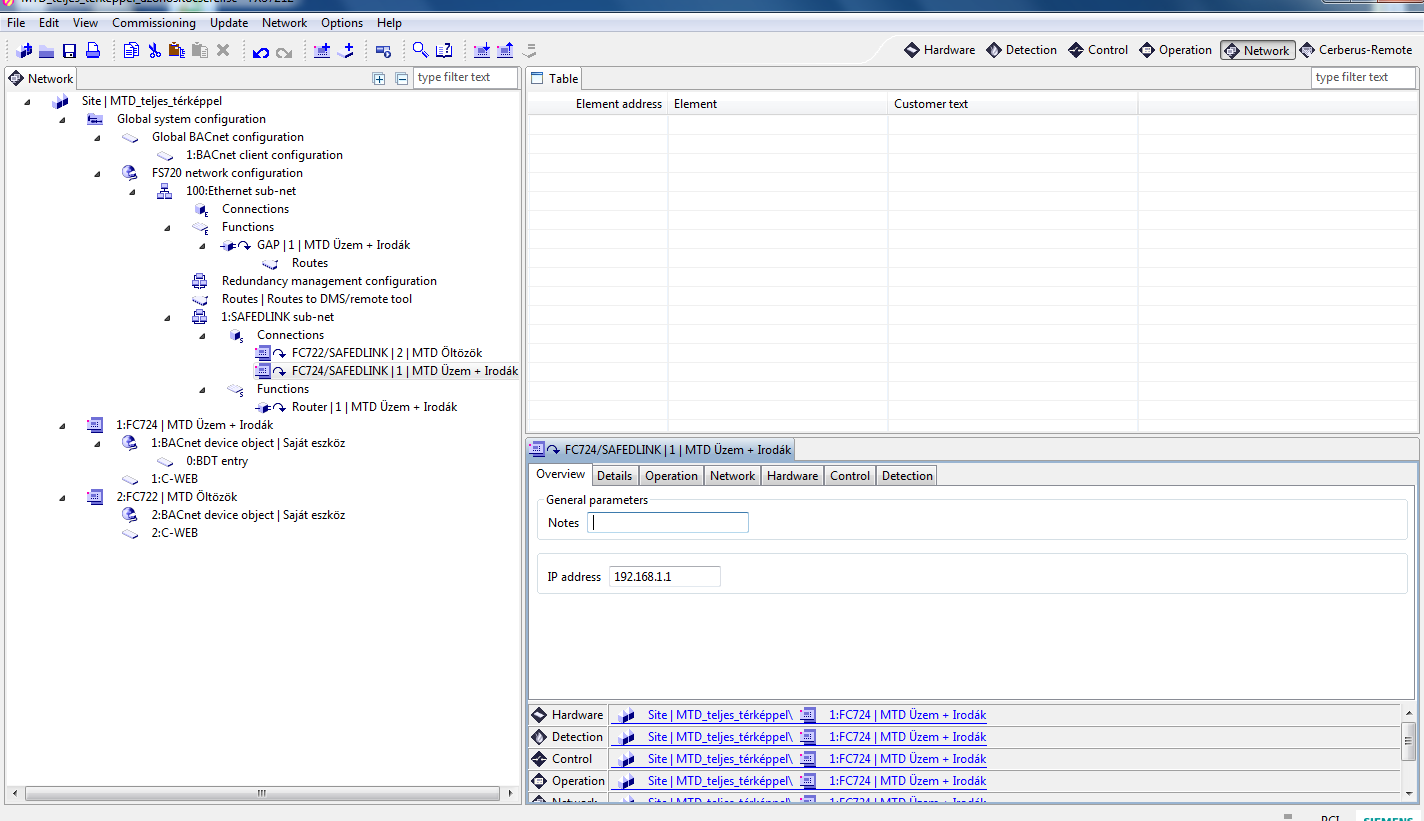This screenshot has height=821, width=1424.
Task: Click the Print toolbar icon
Action: point(93,51)
